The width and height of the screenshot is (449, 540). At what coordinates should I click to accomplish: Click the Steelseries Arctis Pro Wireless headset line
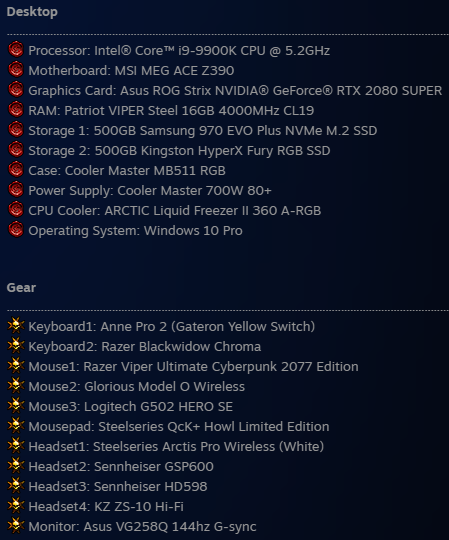pyautogui.click(x=176, y=446)
